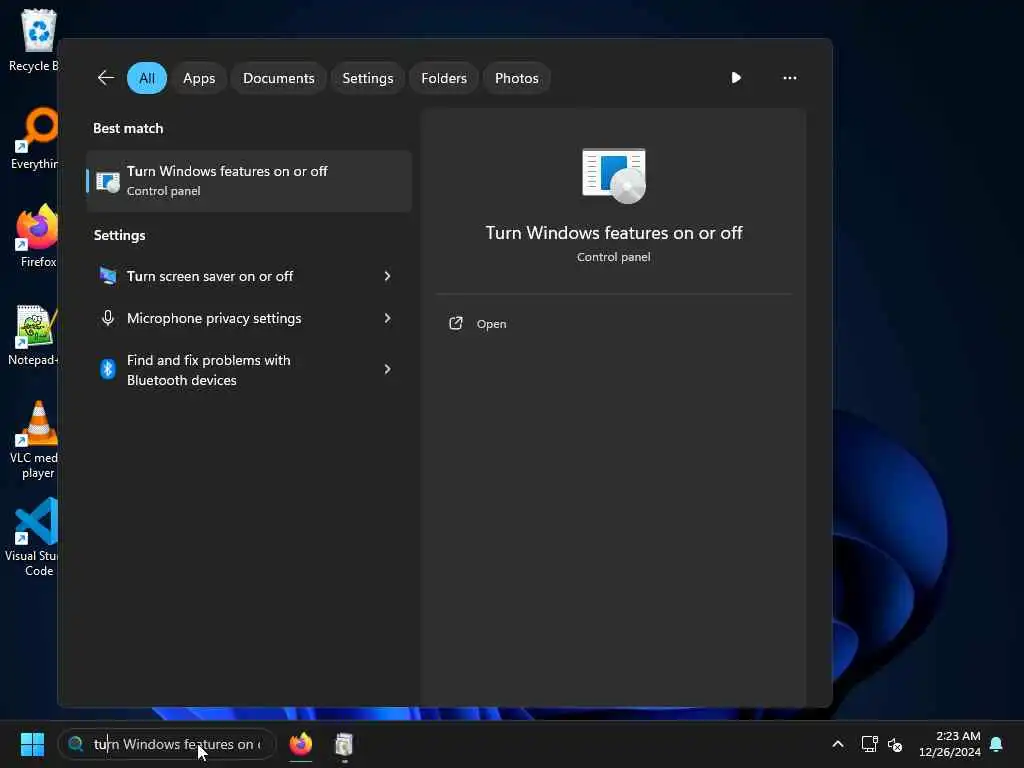Show hidden system tray icons

tap(838, 744)
